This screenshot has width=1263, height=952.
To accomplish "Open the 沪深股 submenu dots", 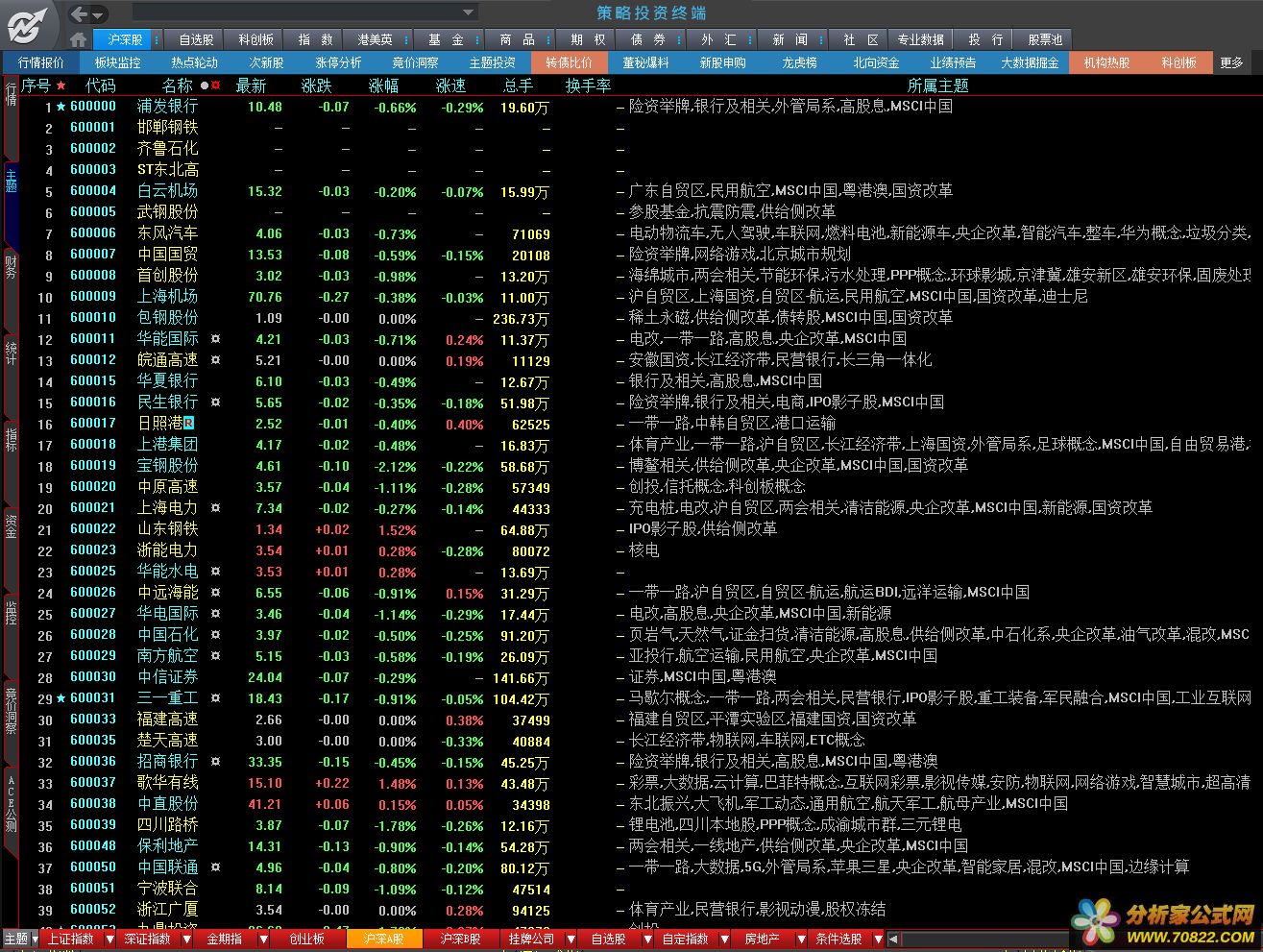I will [155, 39].
